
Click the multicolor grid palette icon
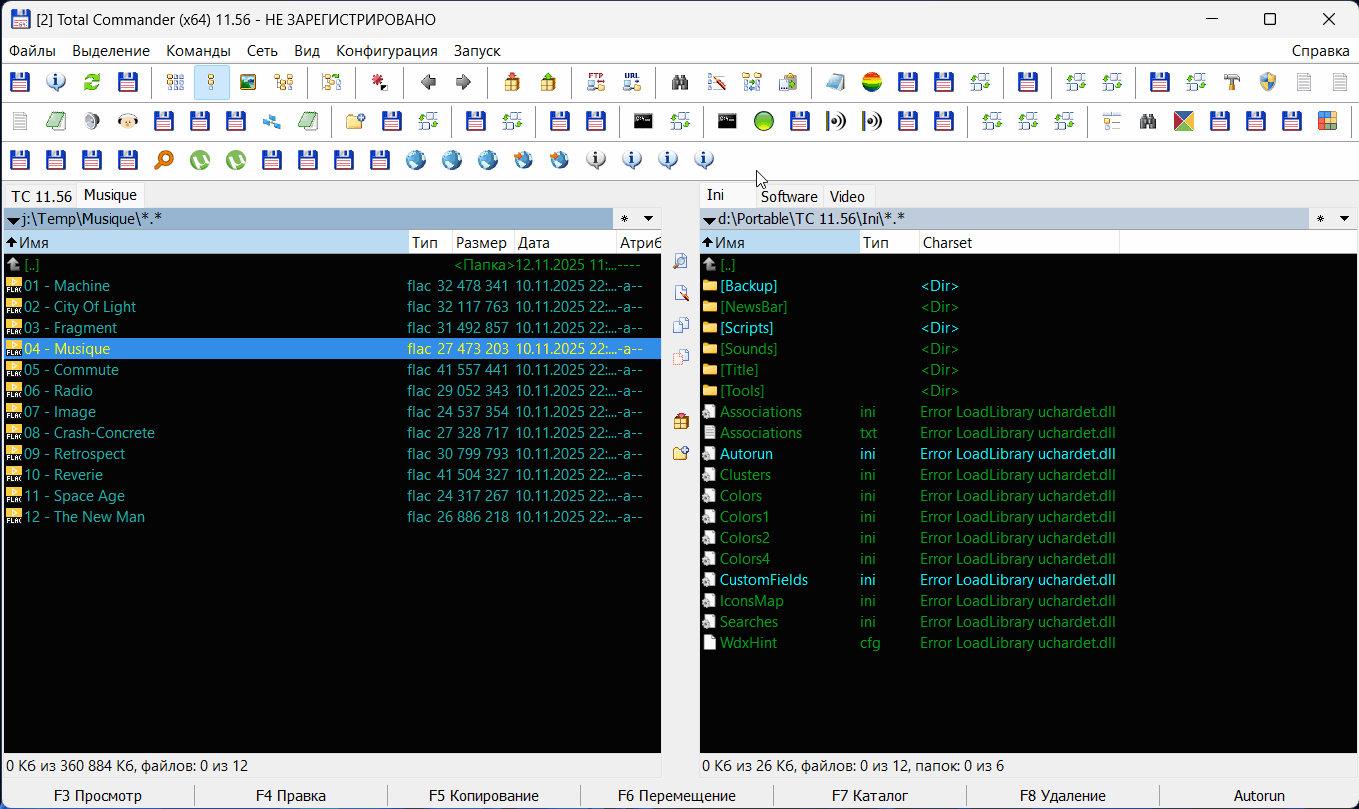point(1328,121)
